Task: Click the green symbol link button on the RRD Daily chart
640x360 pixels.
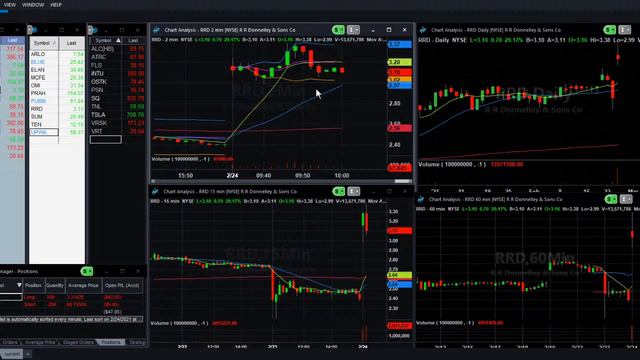Action: [x=610, y=30]
